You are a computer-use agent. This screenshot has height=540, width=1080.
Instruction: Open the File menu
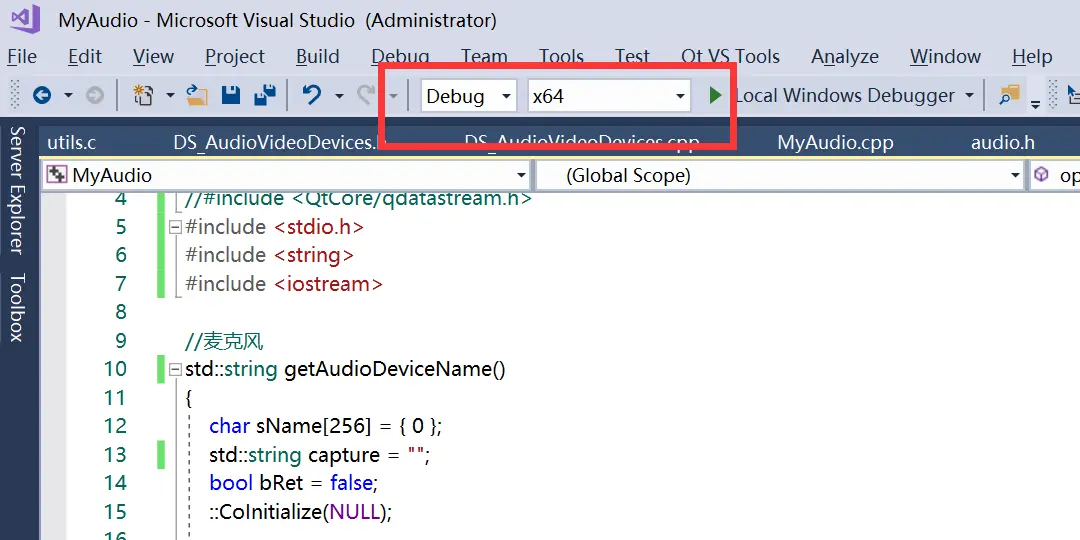22,56
